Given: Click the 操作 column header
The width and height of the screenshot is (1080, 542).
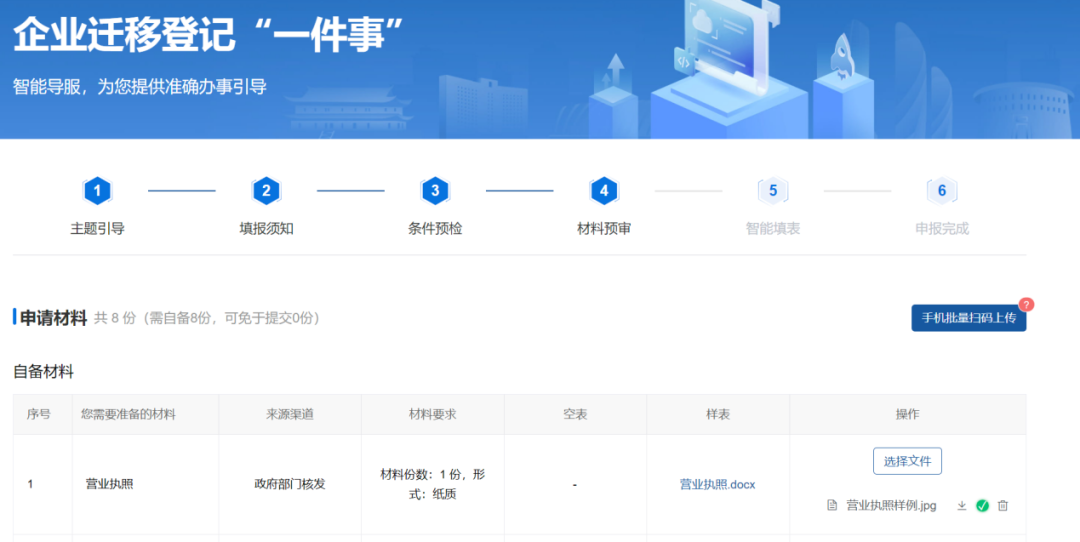Looking at the screenshot, I should coord(907,414).
